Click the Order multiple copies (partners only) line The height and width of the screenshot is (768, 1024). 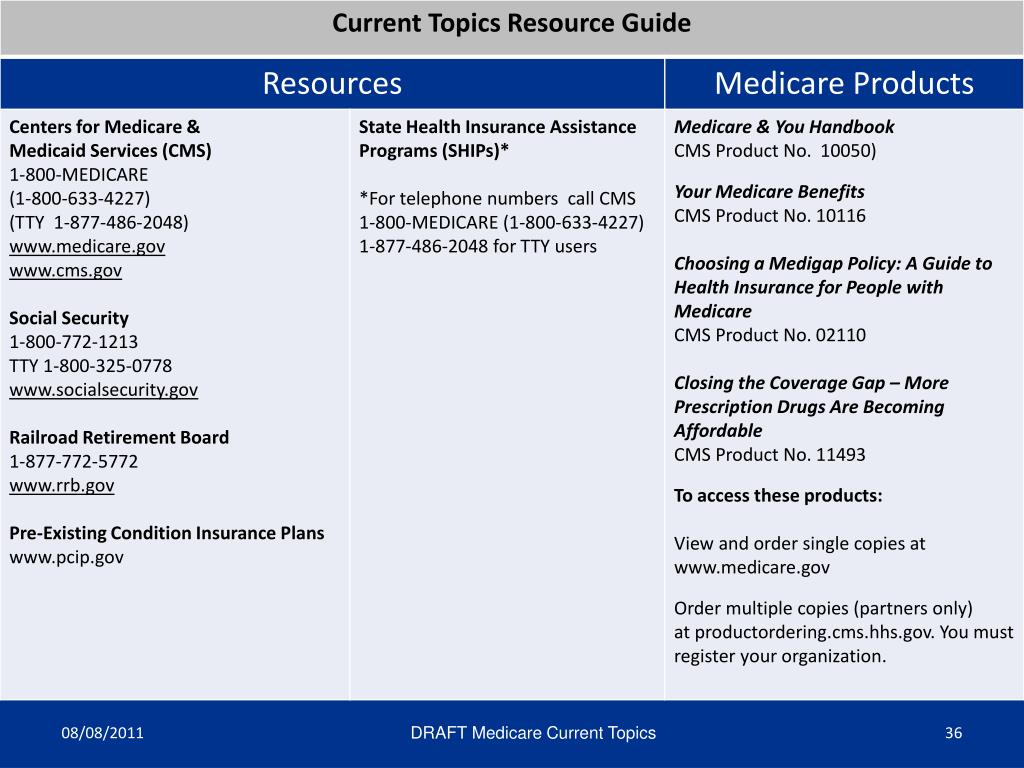824,609
